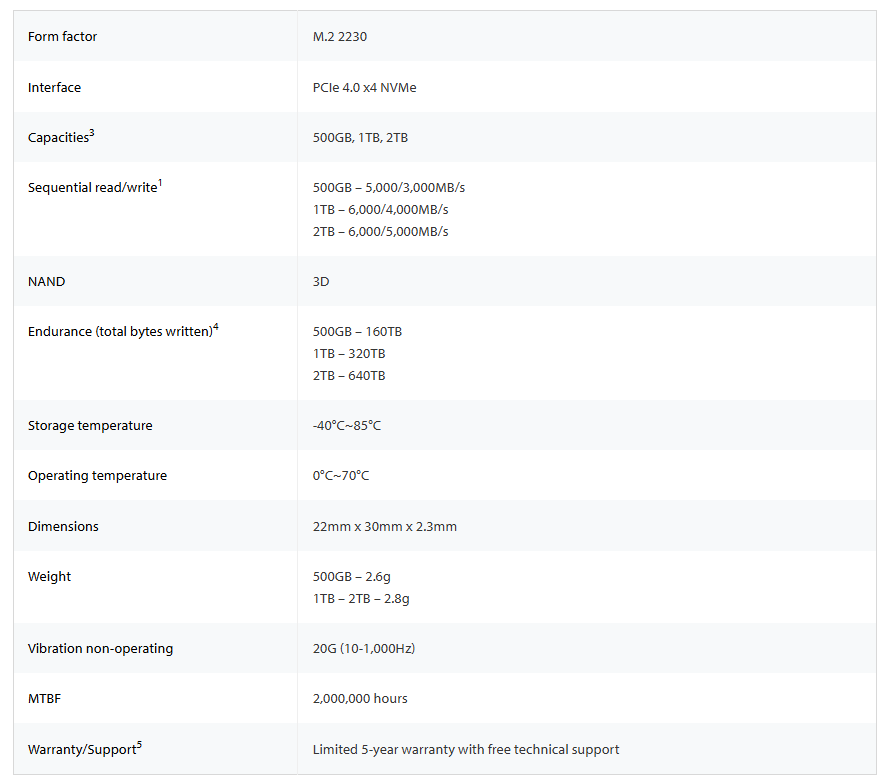Click footnote 5 next to Warranty/Support
This screenshot has width=892, height=782.
tap(139, 744)
